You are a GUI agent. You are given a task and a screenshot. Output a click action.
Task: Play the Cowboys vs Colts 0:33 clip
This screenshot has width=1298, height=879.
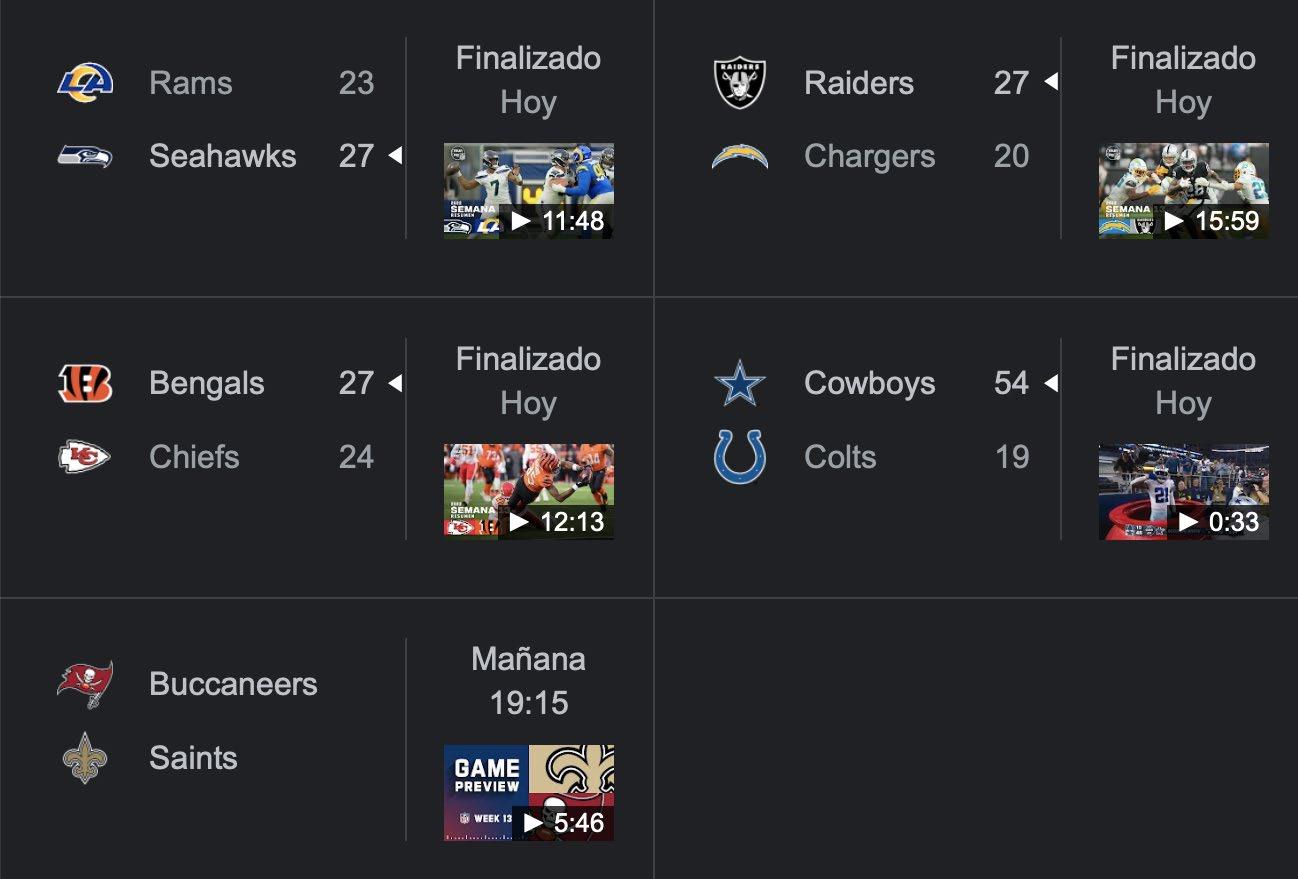pyautogui.click(x=1184, y=492)
